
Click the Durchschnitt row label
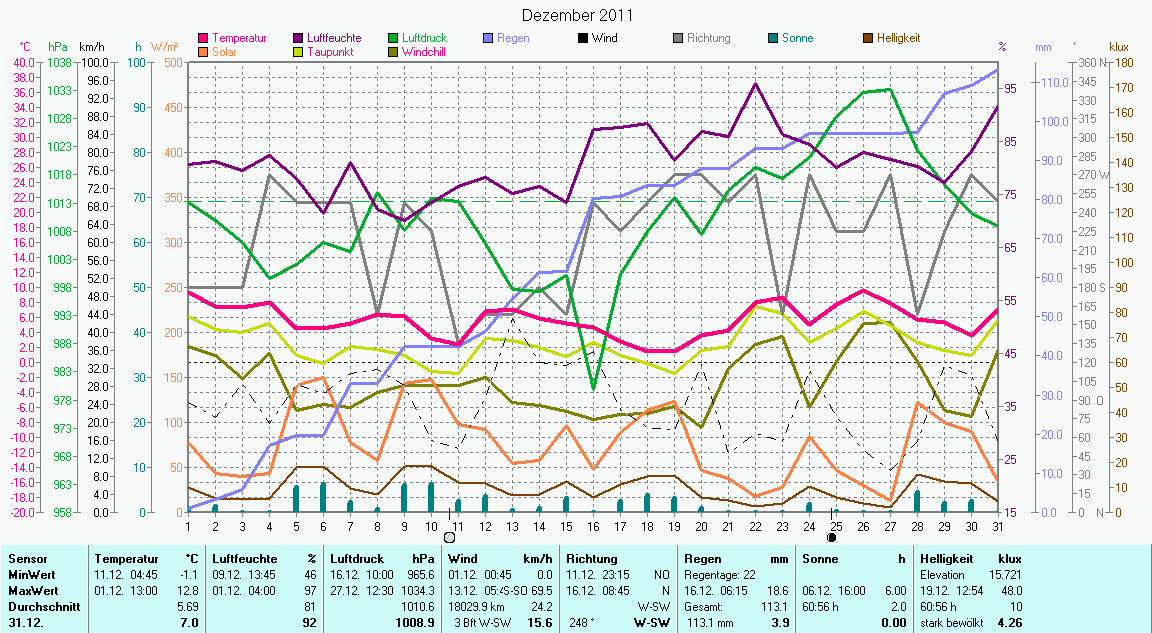pos(40,606)
